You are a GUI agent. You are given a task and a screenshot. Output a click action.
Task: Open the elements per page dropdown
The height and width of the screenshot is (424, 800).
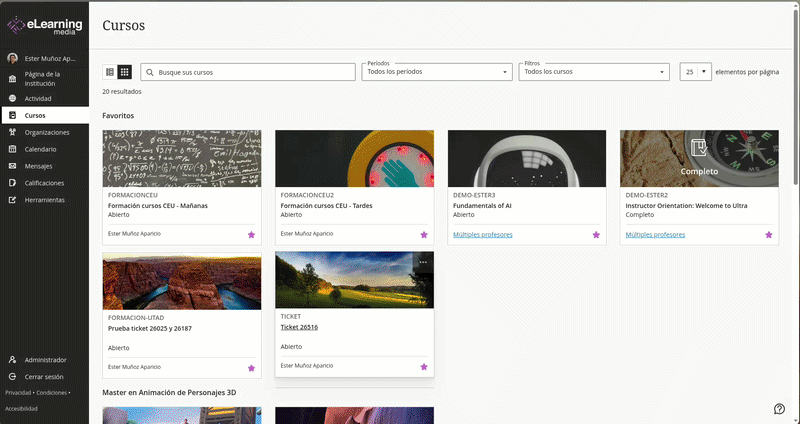point(695,72)
